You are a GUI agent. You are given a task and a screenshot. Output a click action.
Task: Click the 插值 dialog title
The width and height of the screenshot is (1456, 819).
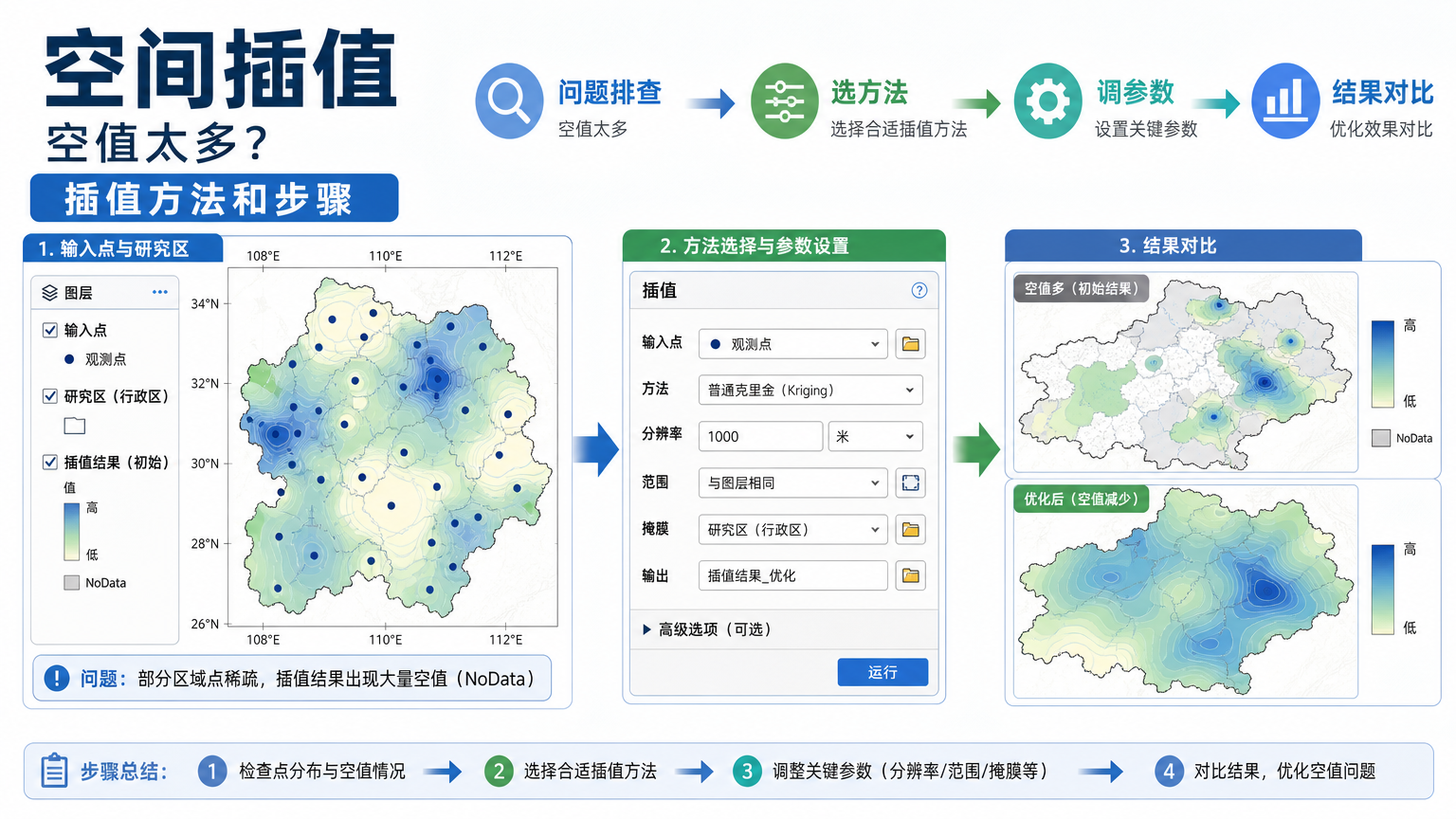coord(660,290)
